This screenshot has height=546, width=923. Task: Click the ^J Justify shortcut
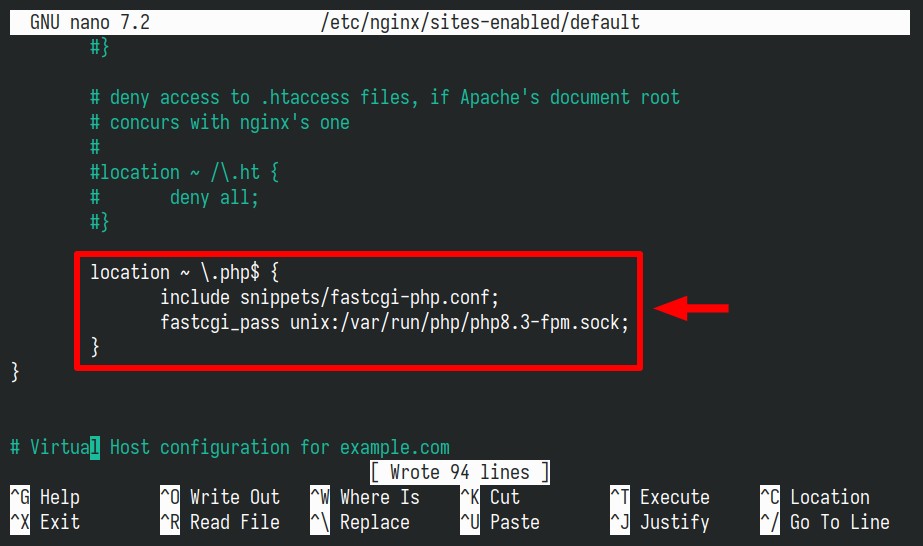pyautogui.click(x=660, y=522)
